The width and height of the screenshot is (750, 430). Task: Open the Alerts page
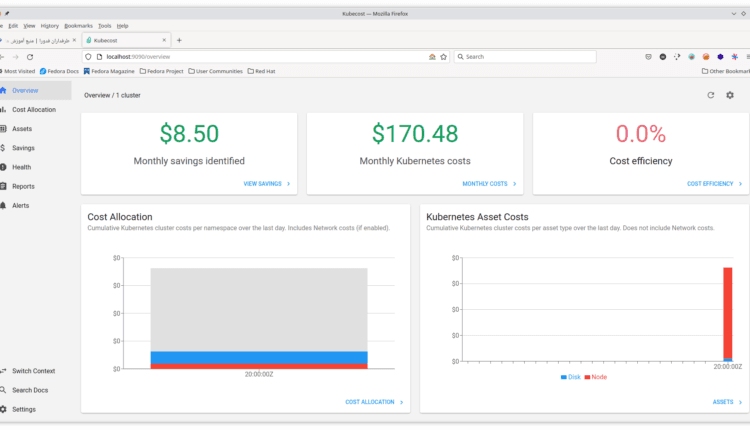21,205
